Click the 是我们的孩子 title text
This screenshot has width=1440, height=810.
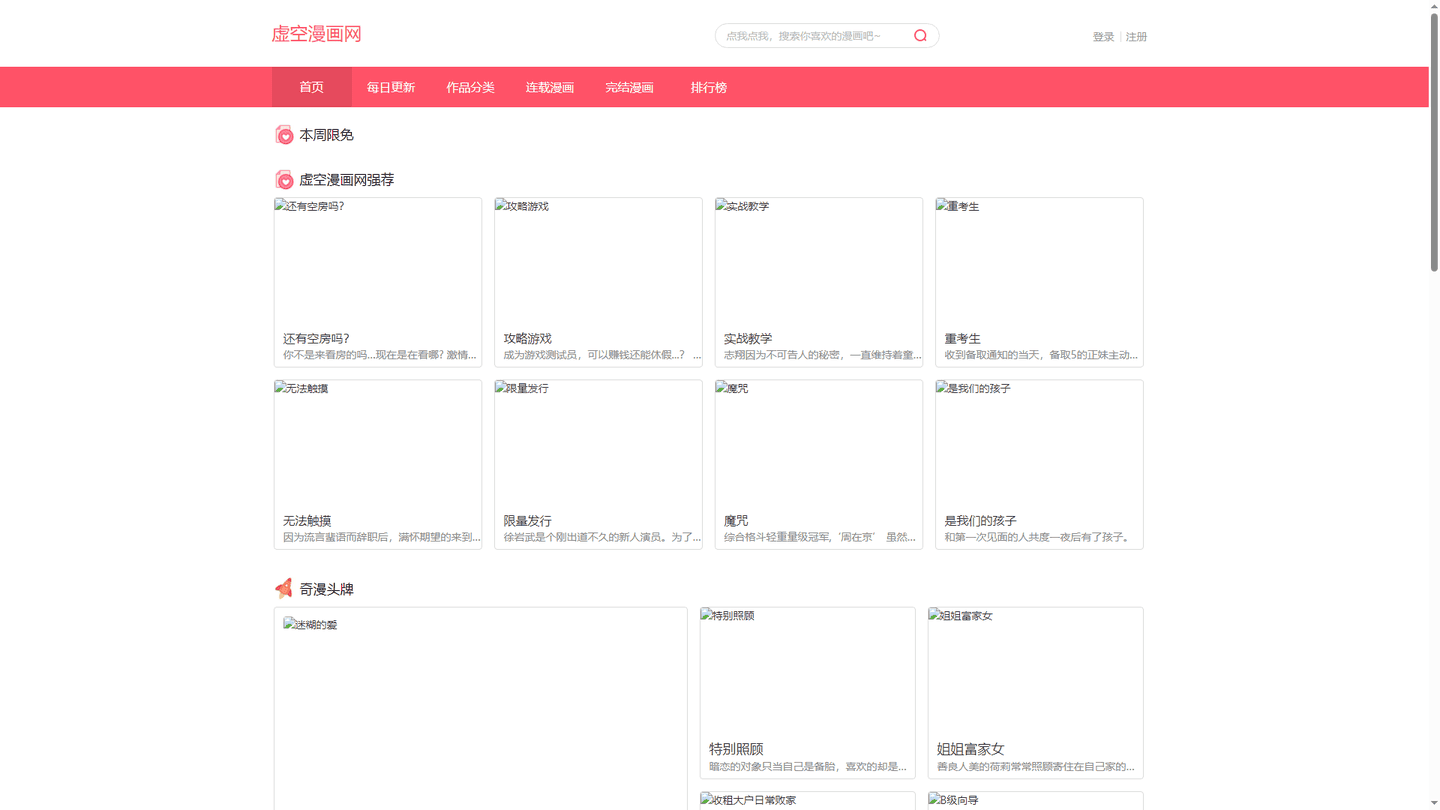pyautogui.click(x=980, y=521)
